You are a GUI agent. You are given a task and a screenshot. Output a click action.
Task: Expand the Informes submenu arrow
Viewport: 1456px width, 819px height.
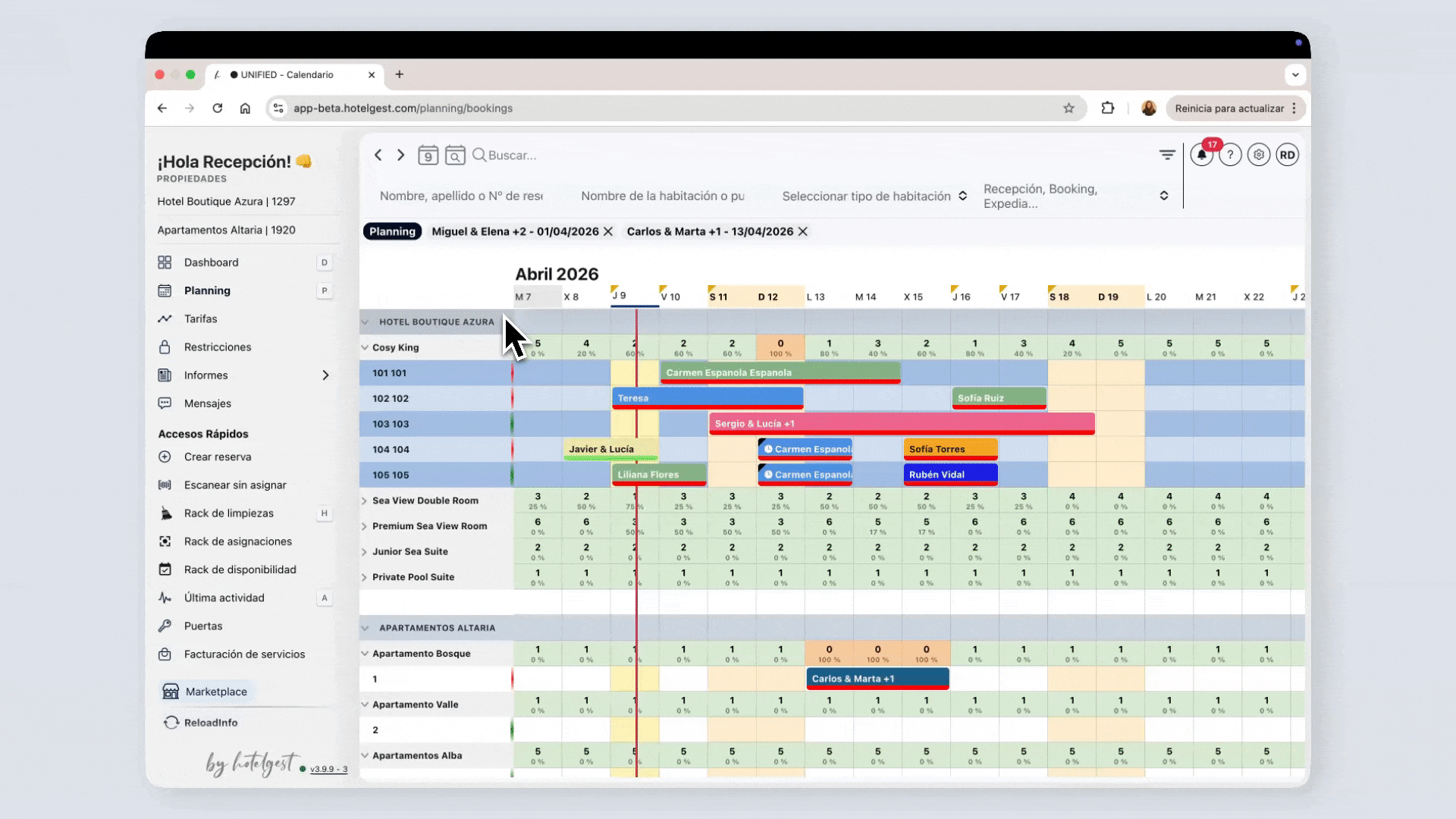point(325,375)
